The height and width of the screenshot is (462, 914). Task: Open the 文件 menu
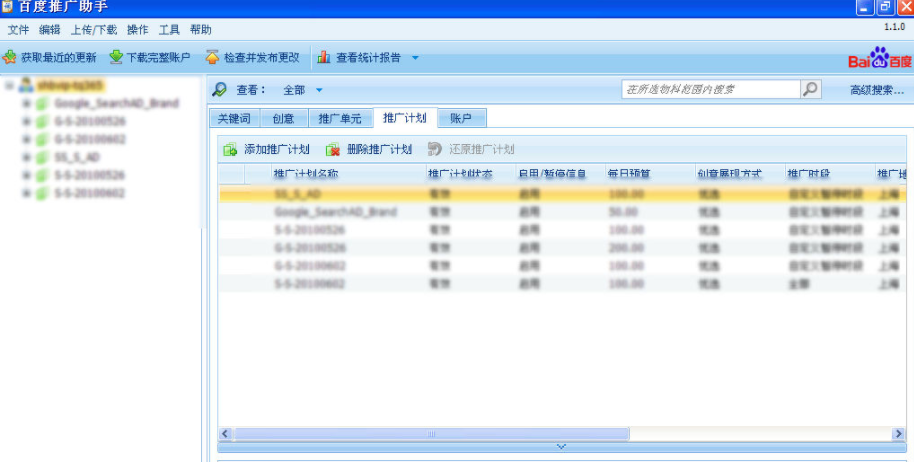point(18,30)
